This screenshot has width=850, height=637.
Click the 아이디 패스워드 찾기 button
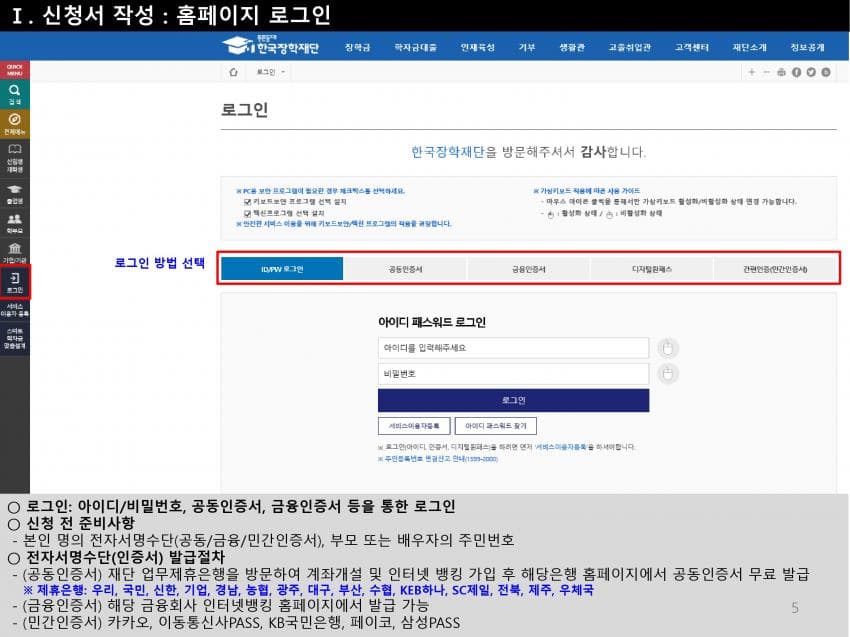(495, 425)
